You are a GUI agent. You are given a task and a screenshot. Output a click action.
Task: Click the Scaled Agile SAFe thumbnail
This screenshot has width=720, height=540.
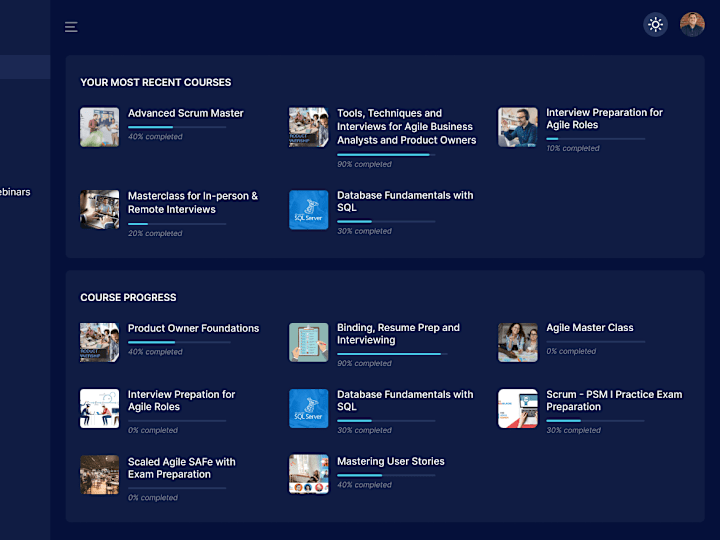(x=100, y=475)
